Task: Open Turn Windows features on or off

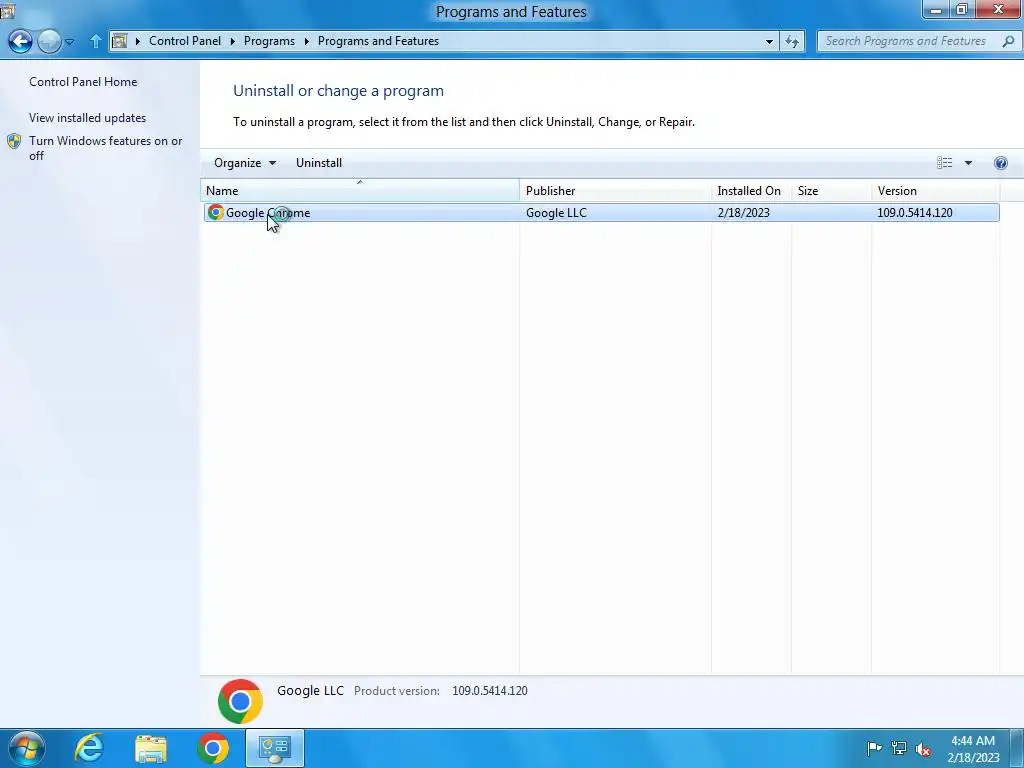Action: point(105,148)
